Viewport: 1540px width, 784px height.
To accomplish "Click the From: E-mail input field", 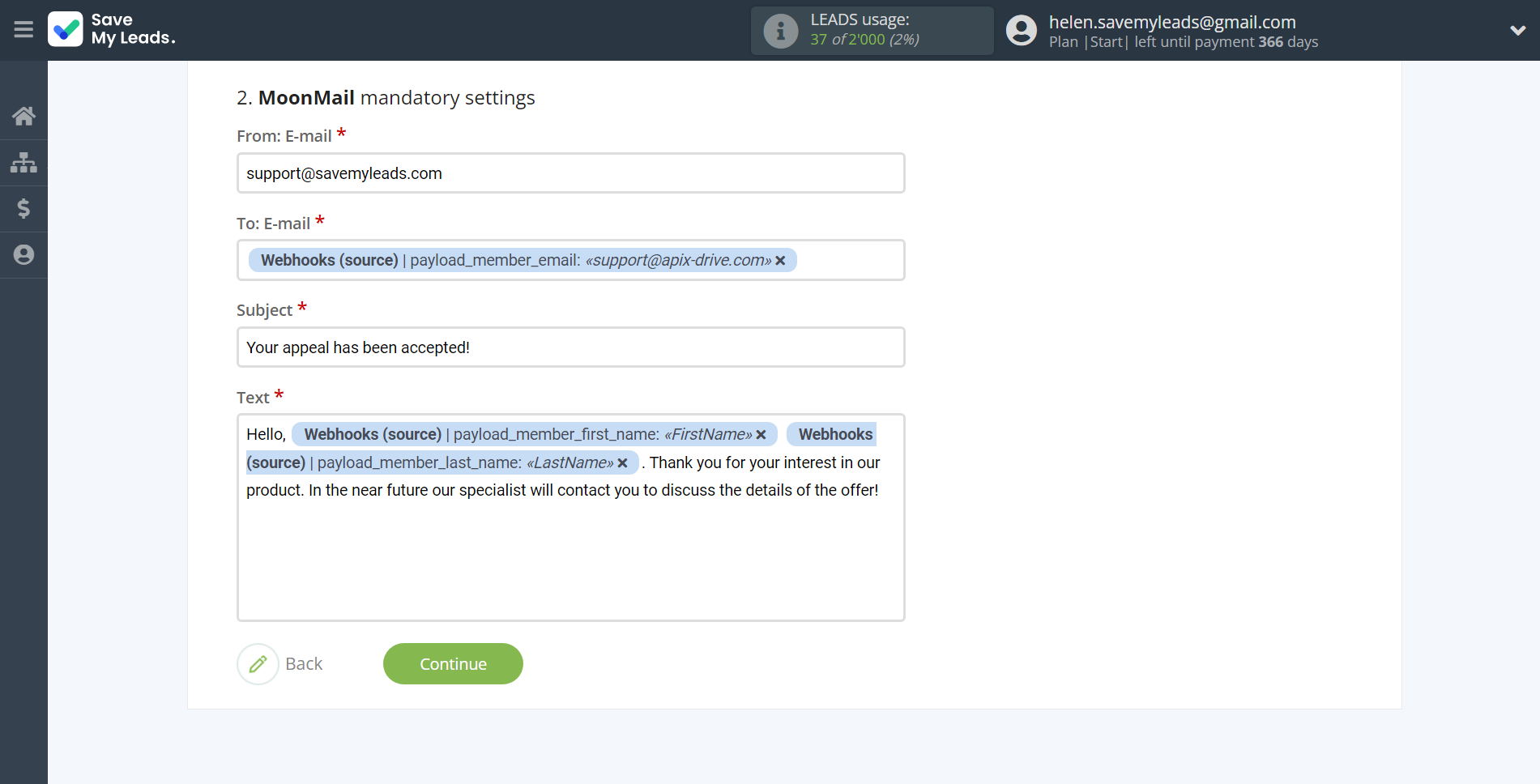I will 570,173.
